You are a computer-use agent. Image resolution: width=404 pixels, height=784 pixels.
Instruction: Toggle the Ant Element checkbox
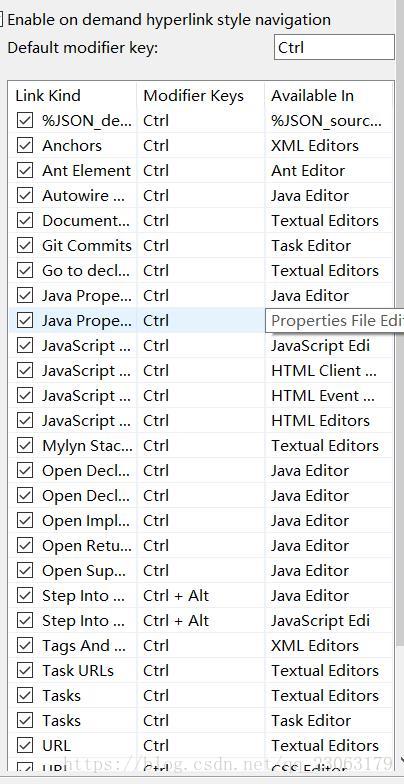point(25,170)
